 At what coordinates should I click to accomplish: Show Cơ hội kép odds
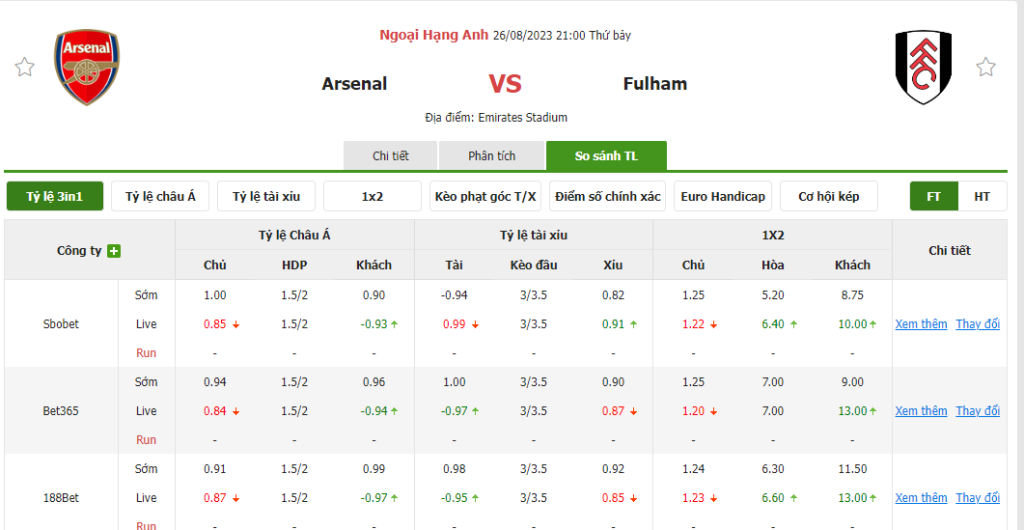[829, 197]
